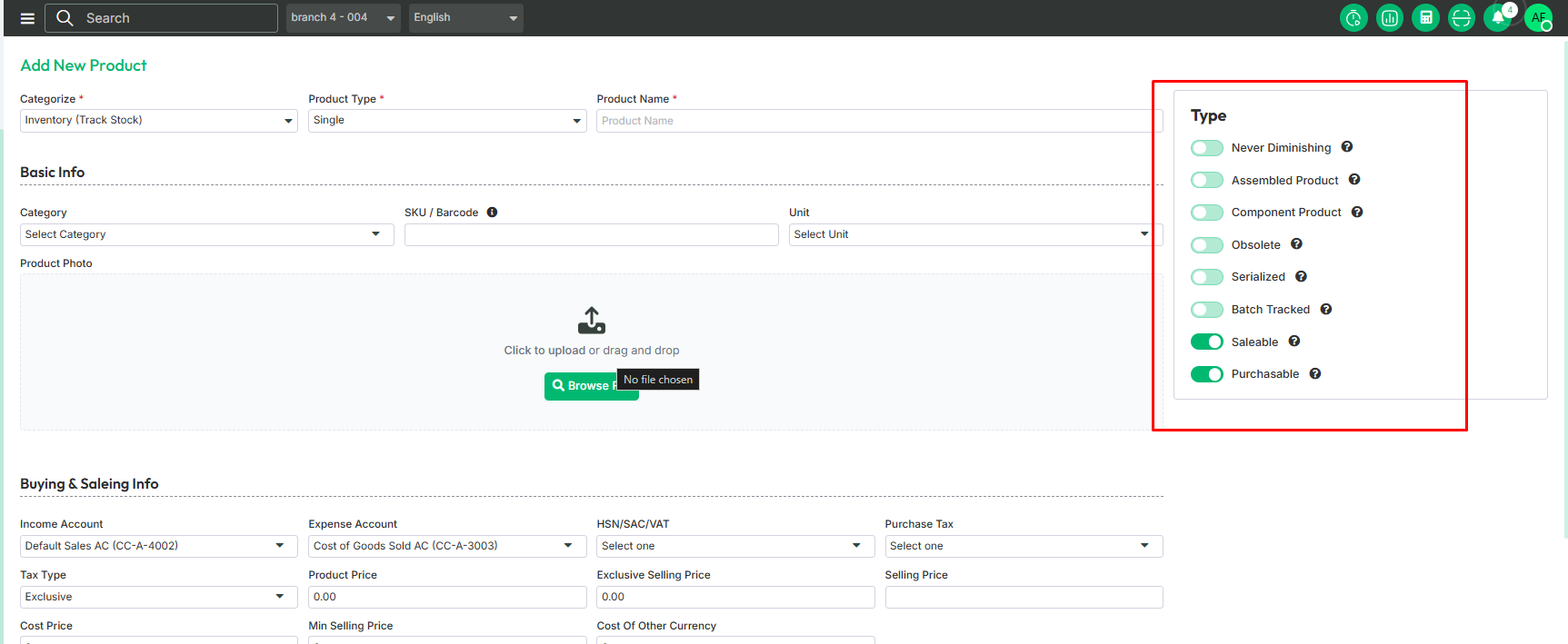
Task: Open the bar chart reports icon
Action: click(1389, 18)
